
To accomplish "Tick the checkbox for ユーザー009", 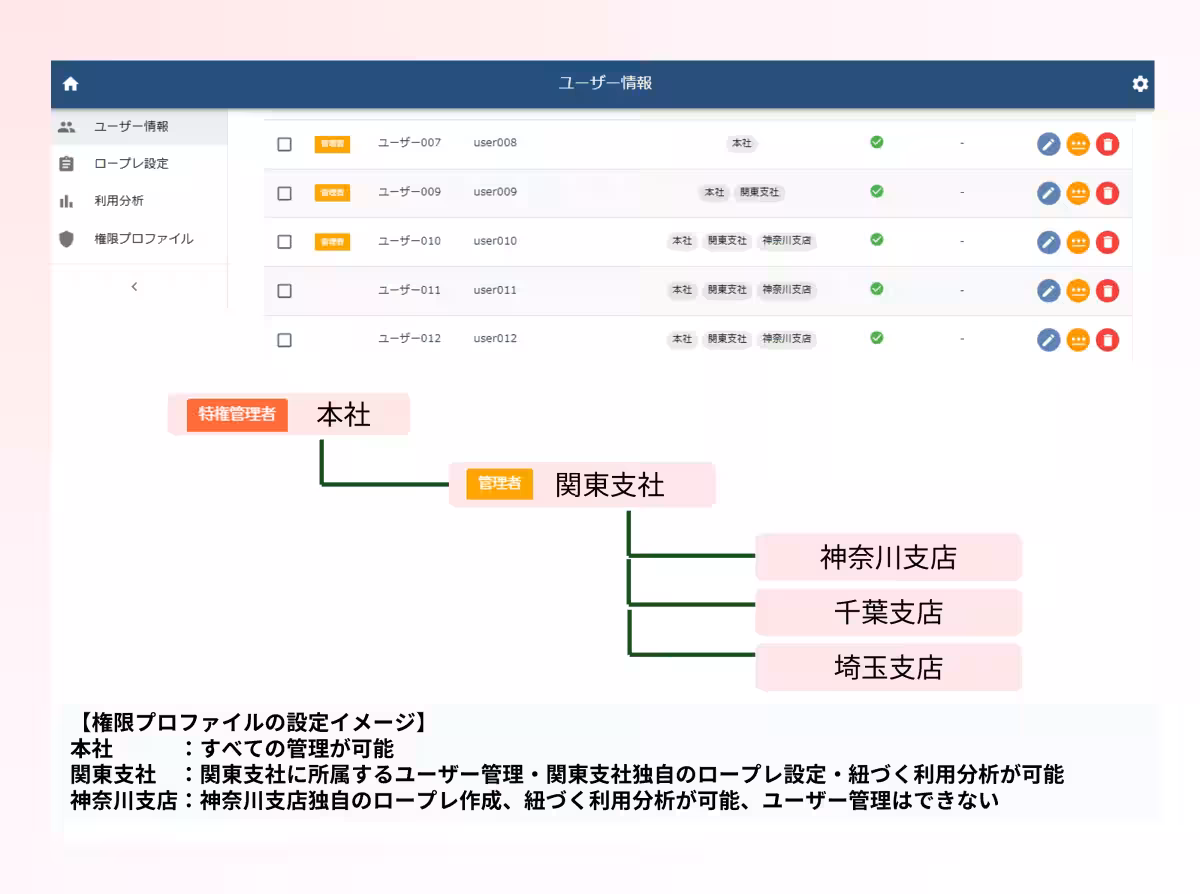I will pyautogui.click(x=284, y=193).
